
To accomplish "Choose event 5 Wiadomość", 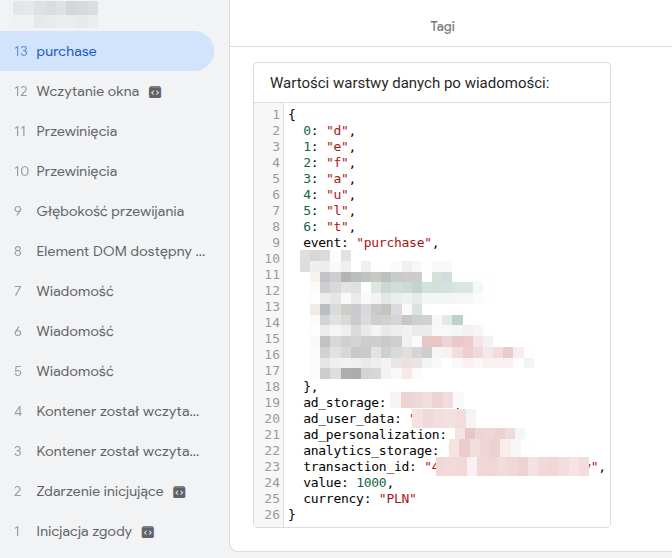I will pyautogui.click(x=75, y=371).
